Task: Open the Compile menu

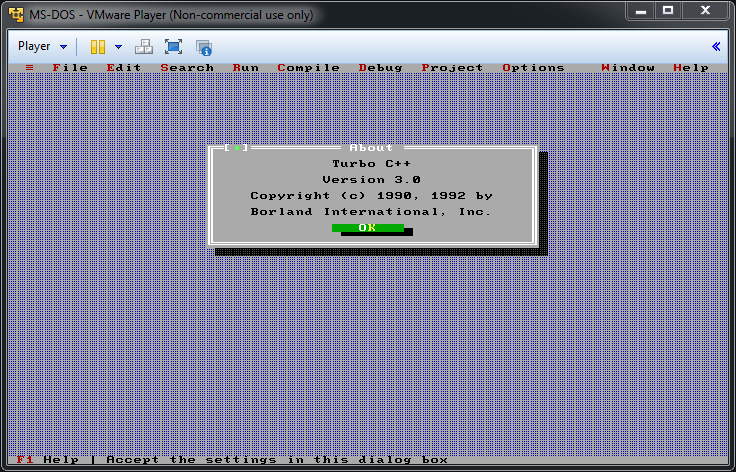Action: tap(308, 68)
